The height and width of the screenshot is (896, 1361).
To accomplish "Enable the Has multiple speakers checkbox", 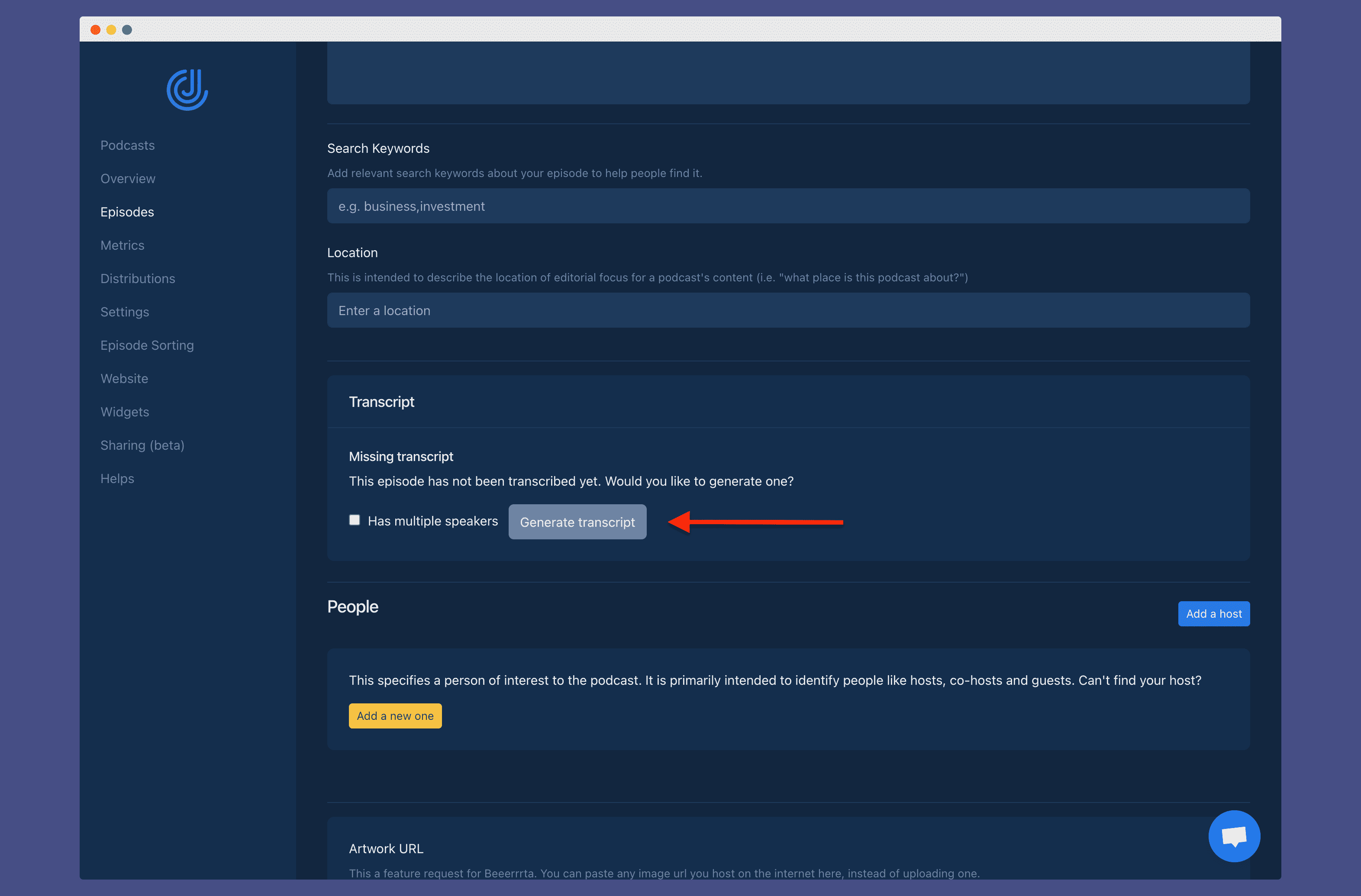I will 355,520.
